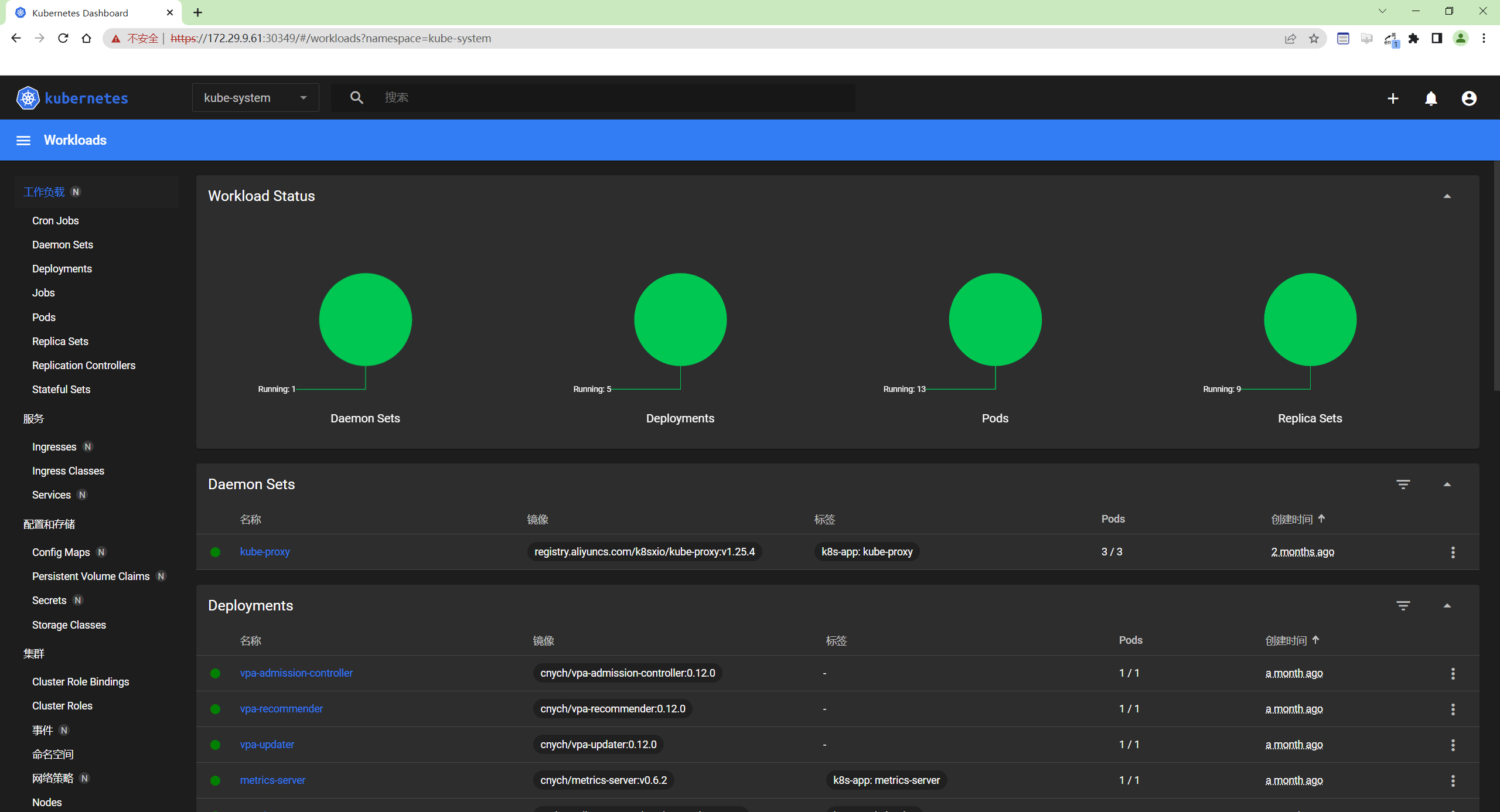Click the Daemon Sets green status circle
Viewport: 1500px width, 812px height.
pos(366,319)
